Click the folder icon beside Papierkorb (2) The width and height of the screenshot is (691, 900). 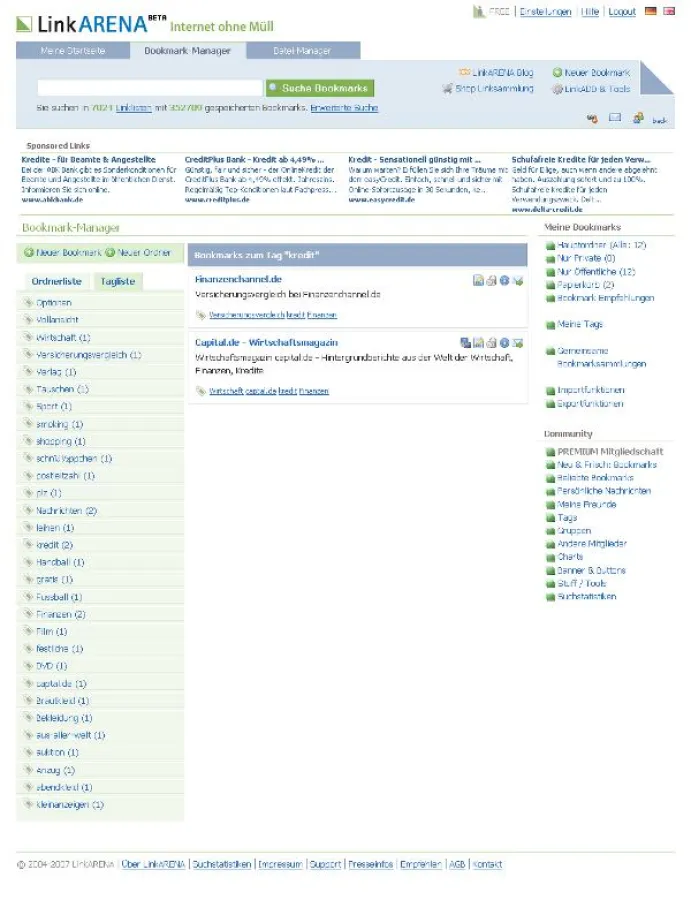coord(550,285)
